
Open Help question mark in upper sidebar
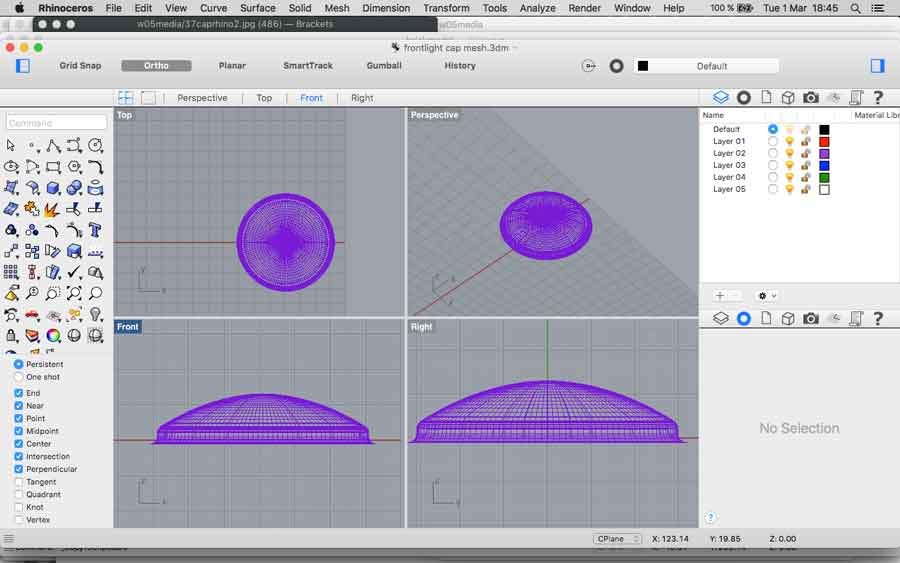[x=878, y=98]
